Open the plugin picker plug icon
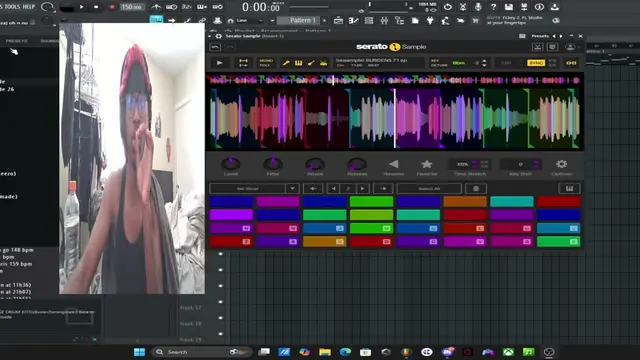 coord(430,20)
